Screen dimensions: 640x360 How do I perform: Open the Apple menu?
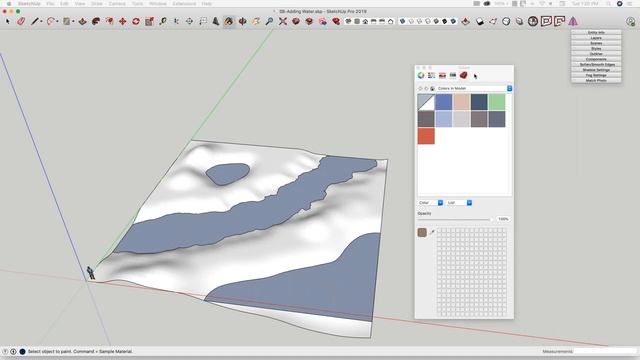9,4
